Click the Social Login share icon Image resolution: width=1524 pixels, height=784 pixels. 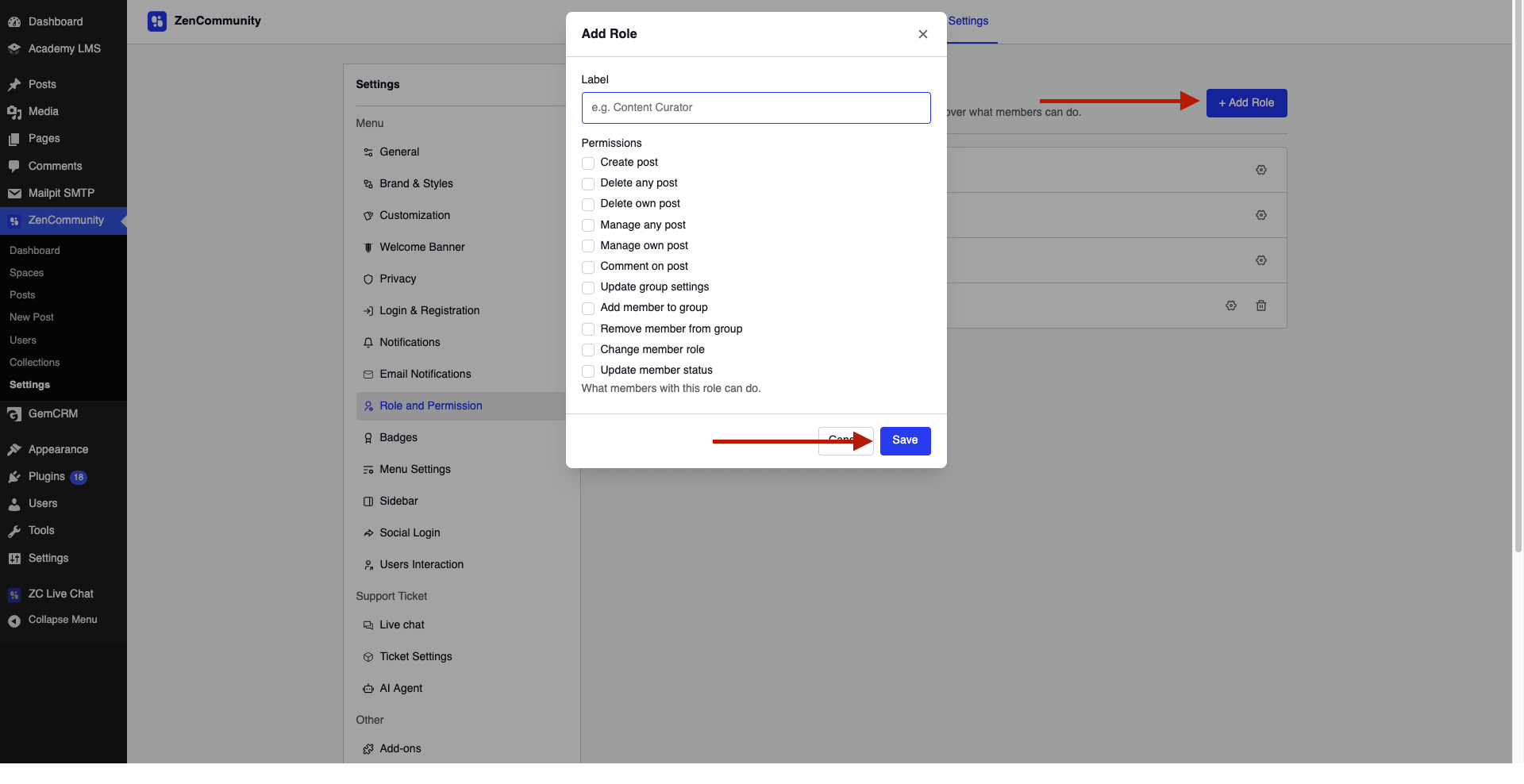click(368, 533)
